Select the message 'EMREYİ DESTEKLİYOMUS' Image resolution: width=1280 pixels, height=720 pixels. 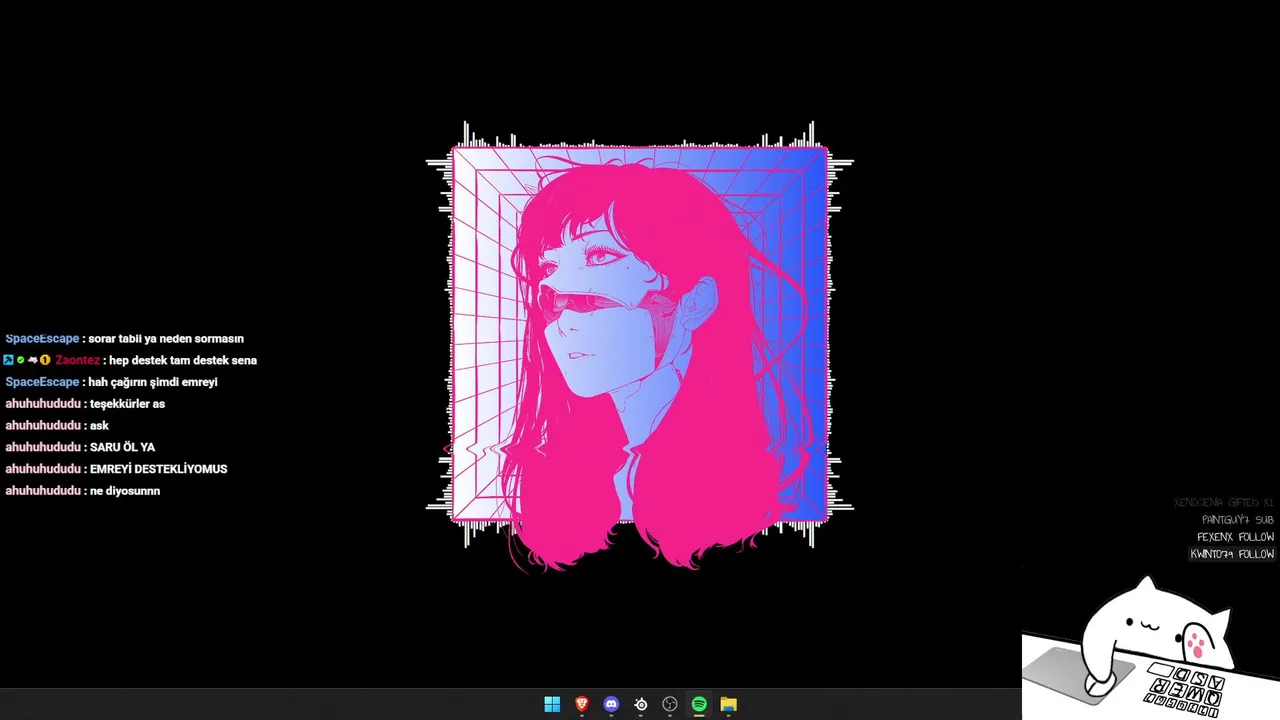coord(159,469)
